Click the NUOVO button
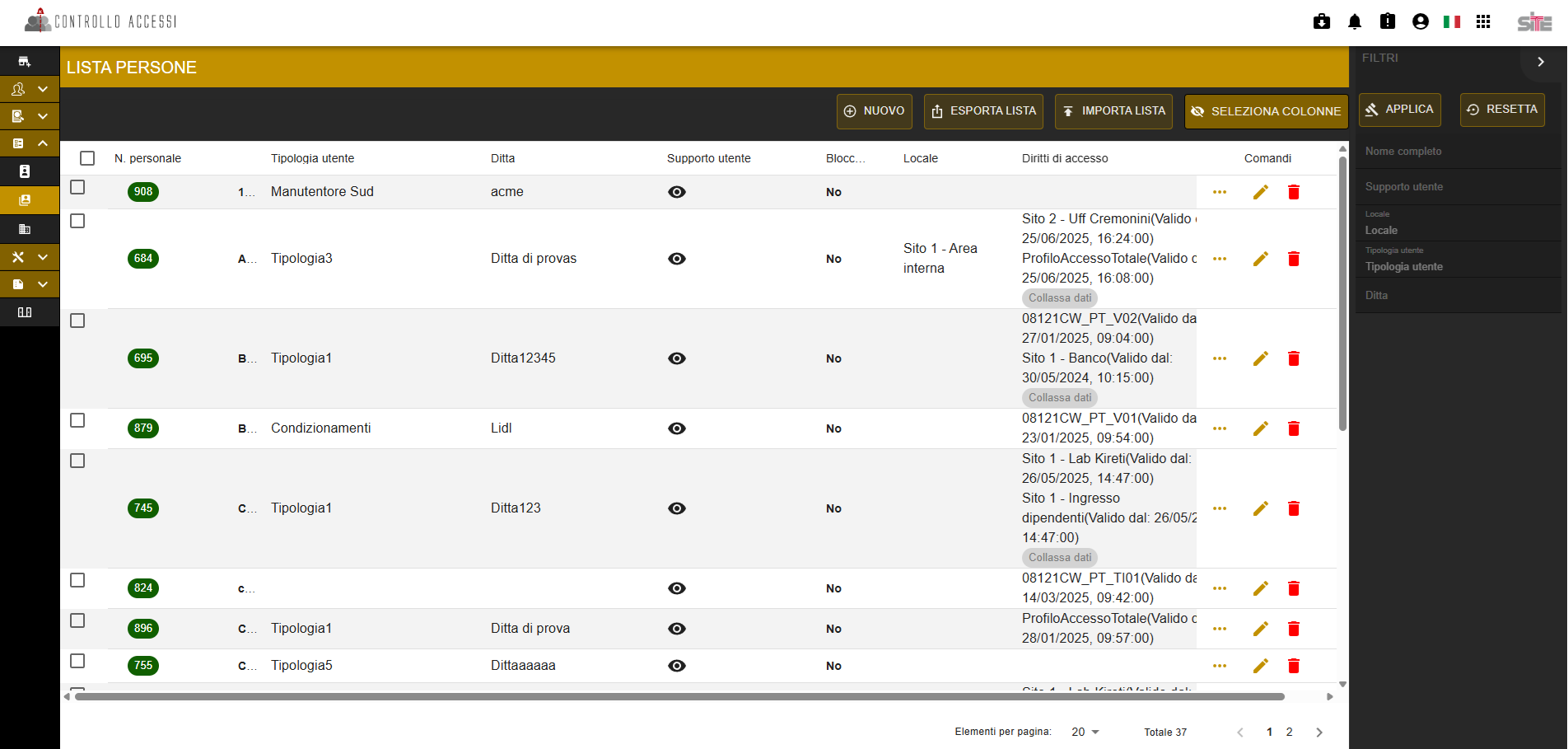Screen dimensions: 1568x749 click(875, 111)
